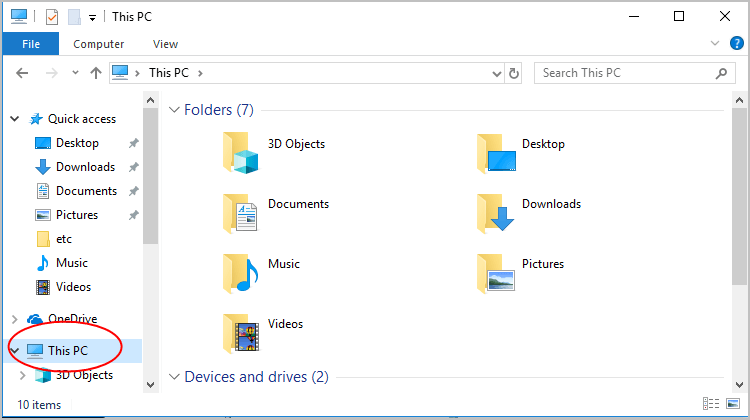Select Music in the navigation pane
This screenshot has height=420, width=750.
(72, 263)
